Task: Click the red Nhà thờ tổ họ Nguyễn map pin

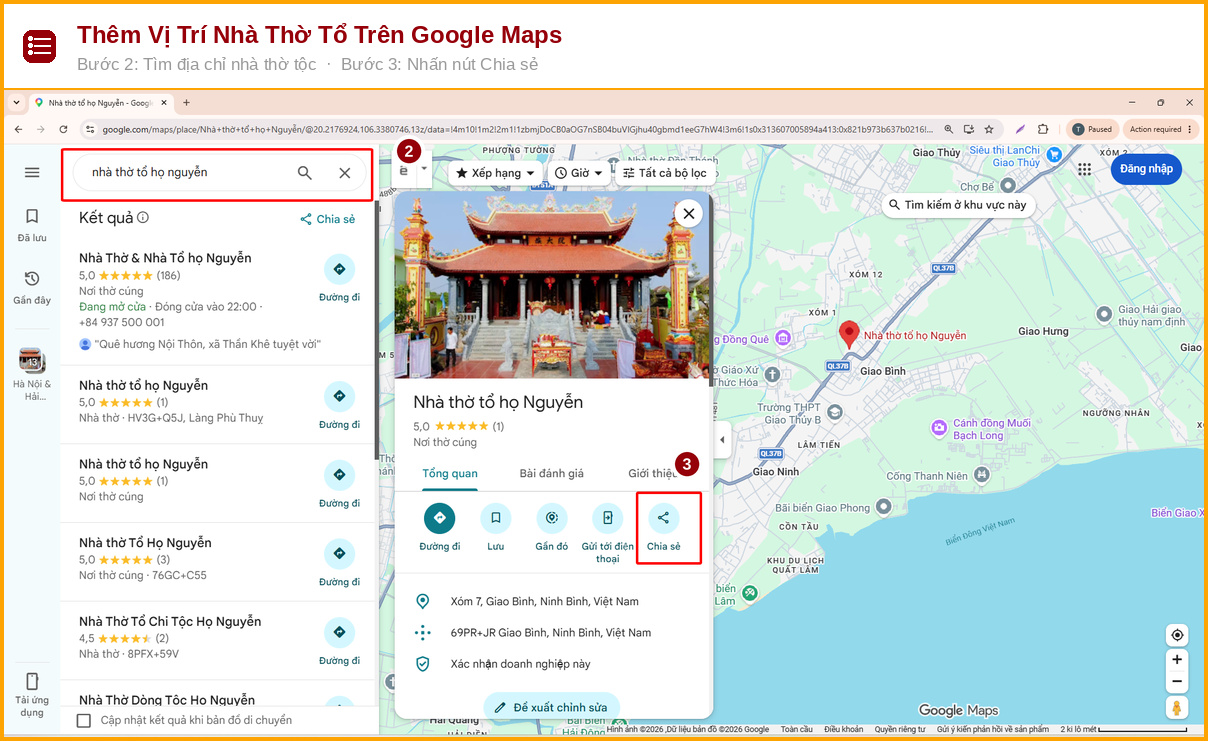Action: click(x=849, y=334)
